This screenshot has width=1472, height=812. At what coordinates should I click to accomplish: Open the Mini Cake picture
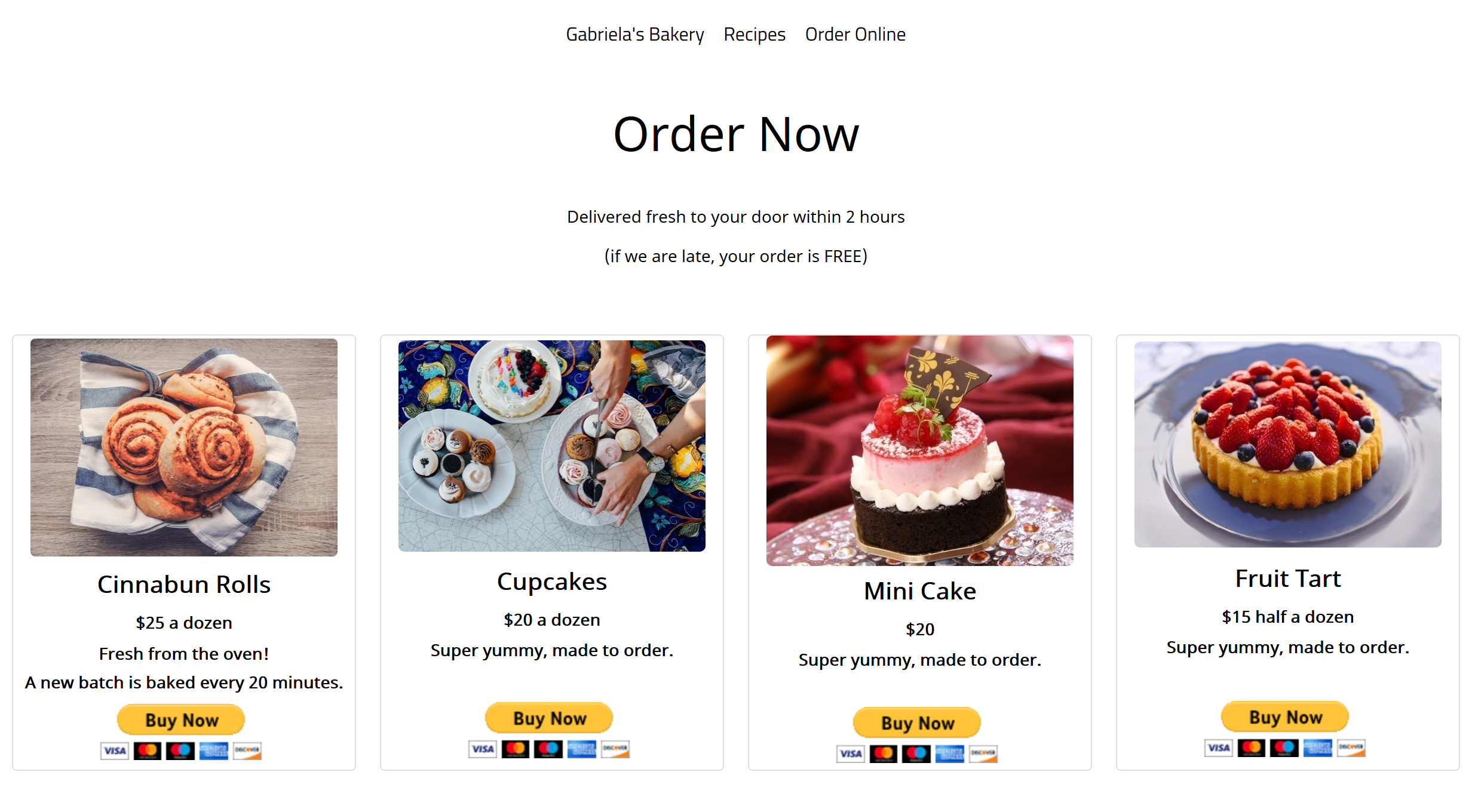[x=920, y=451]
